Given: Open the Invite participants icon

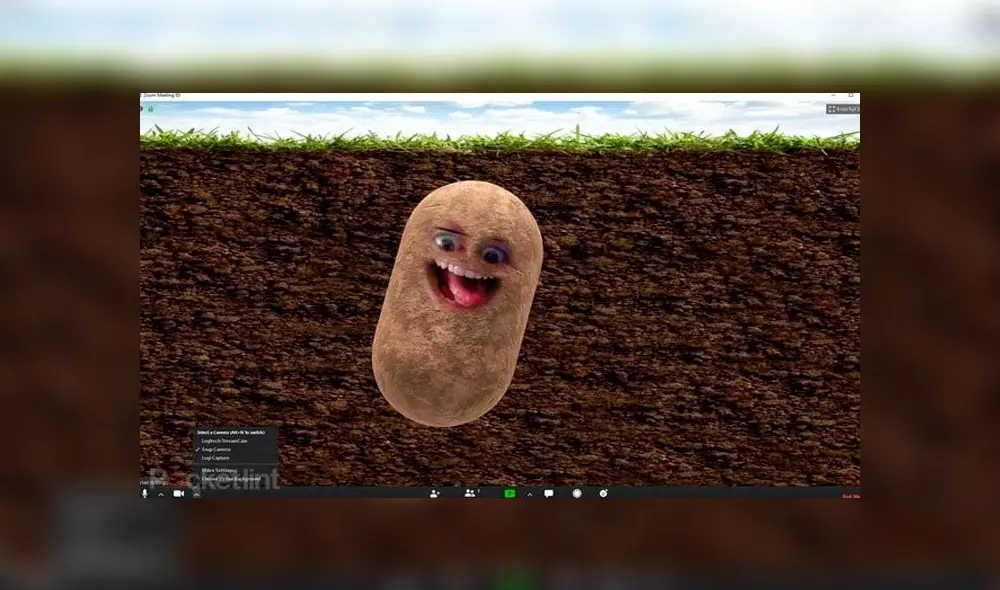Looking at the screenshot, I should 435,494.
